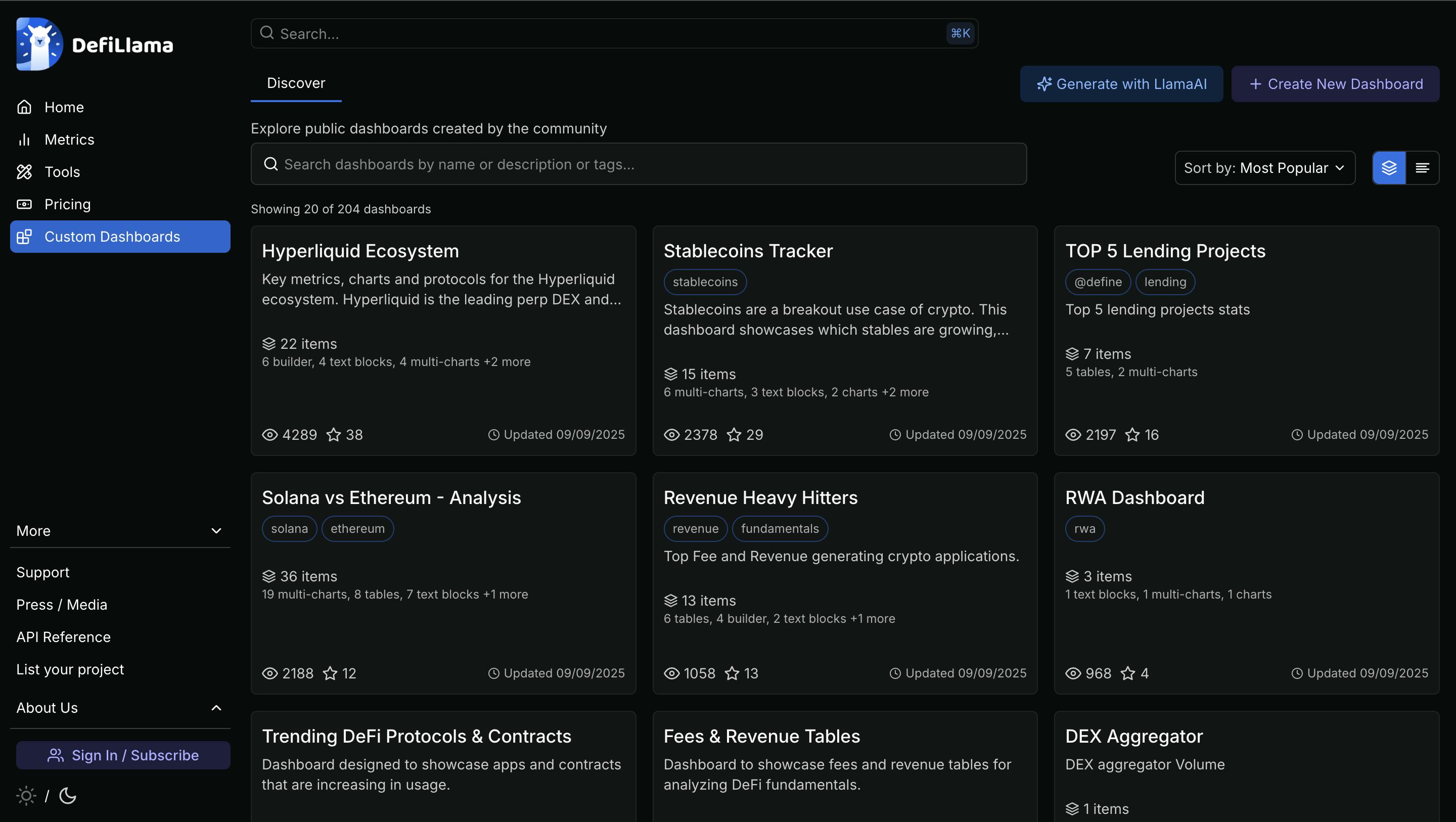Image resolution: width=1456 pixels, height=822 pixels.
Task: Click the DefiLlama logo
Action: coord(95,44)
